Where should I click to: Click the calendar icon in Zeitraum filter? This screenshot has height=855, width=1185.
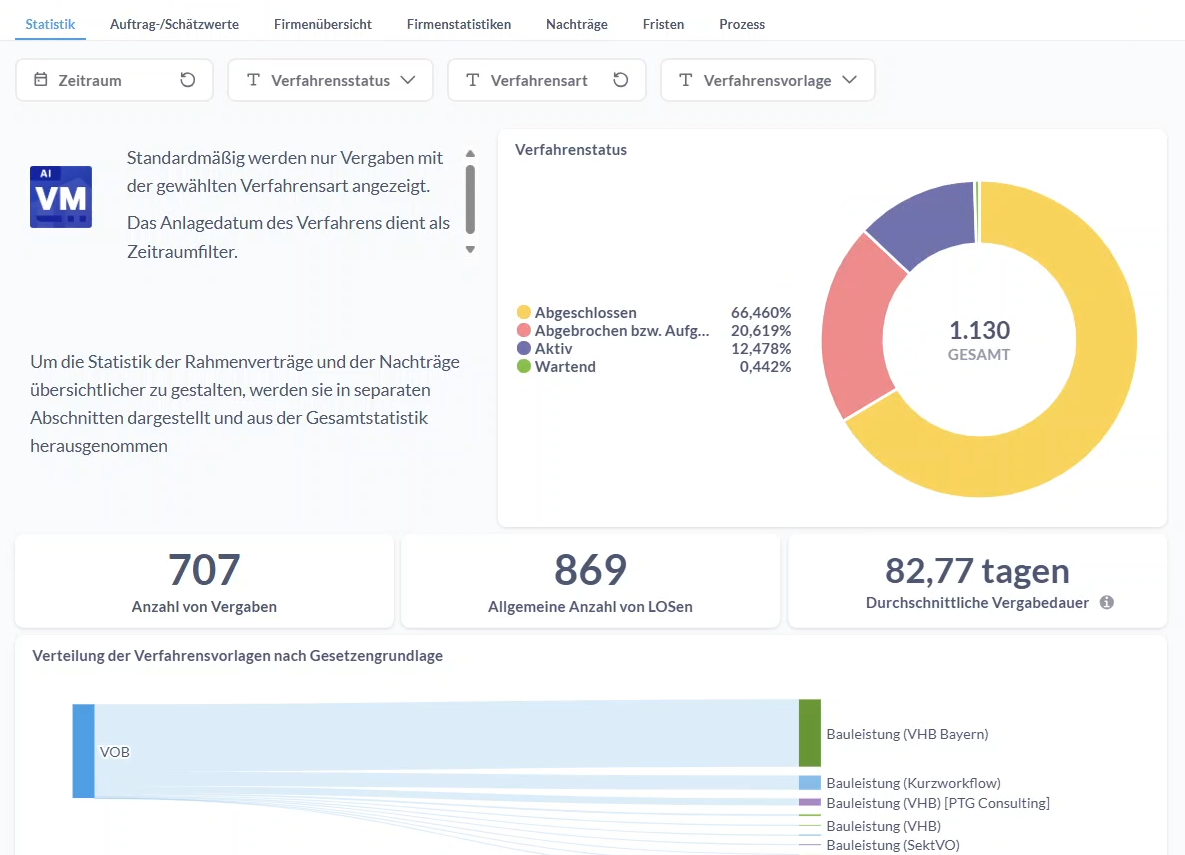coord(41,79)
